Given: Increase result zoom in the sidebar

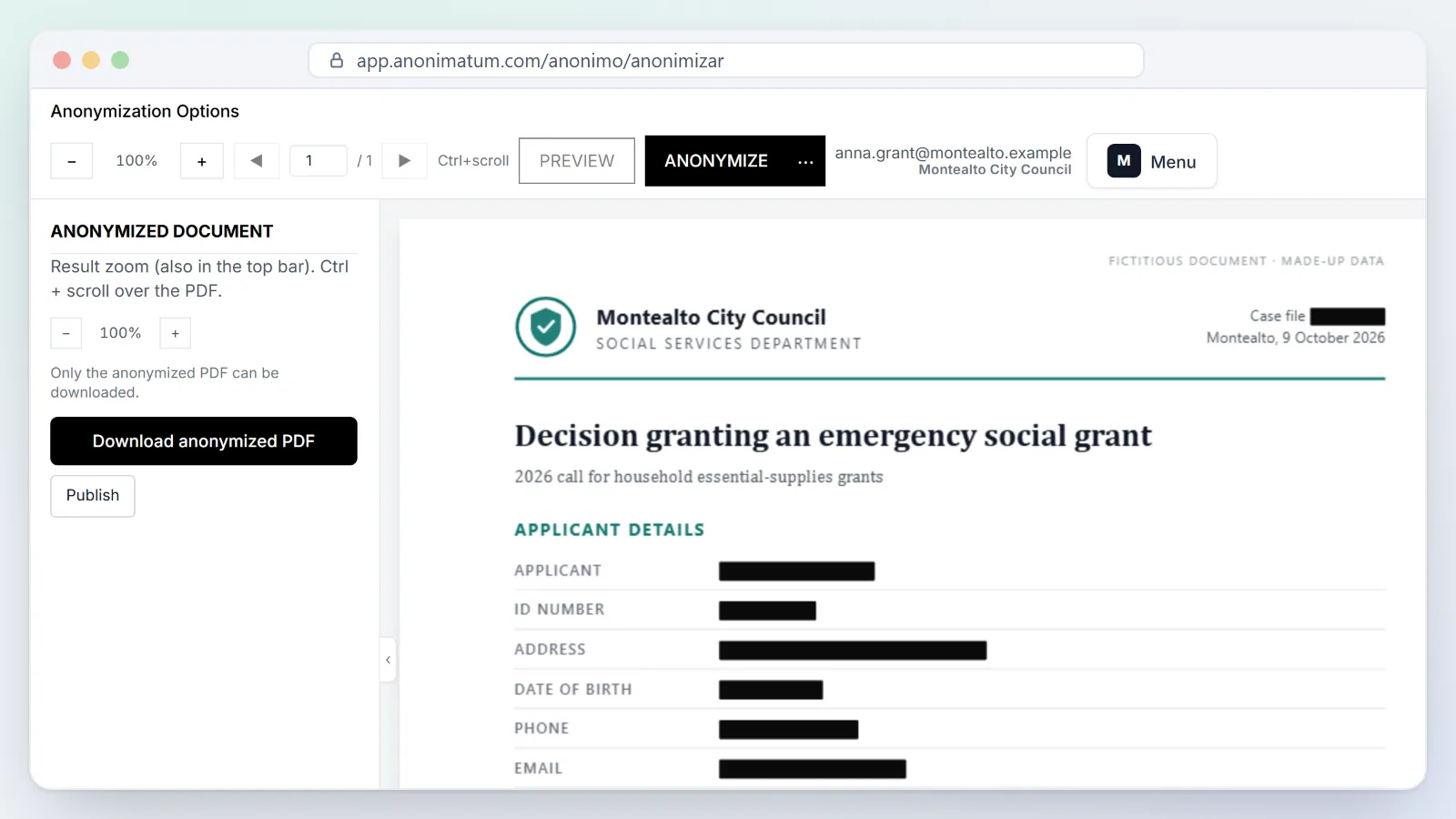Looking at the screenshot, I should 176,333.
